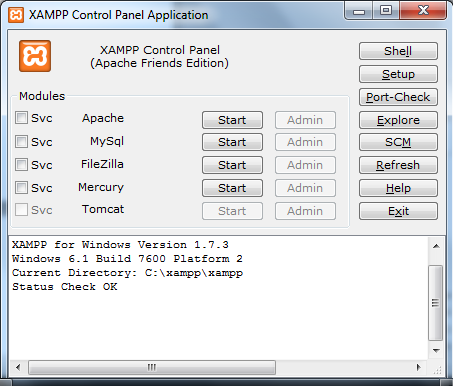
Task: Click the disabled Tomcat Svc checkbox
Action: coord(21,210)
